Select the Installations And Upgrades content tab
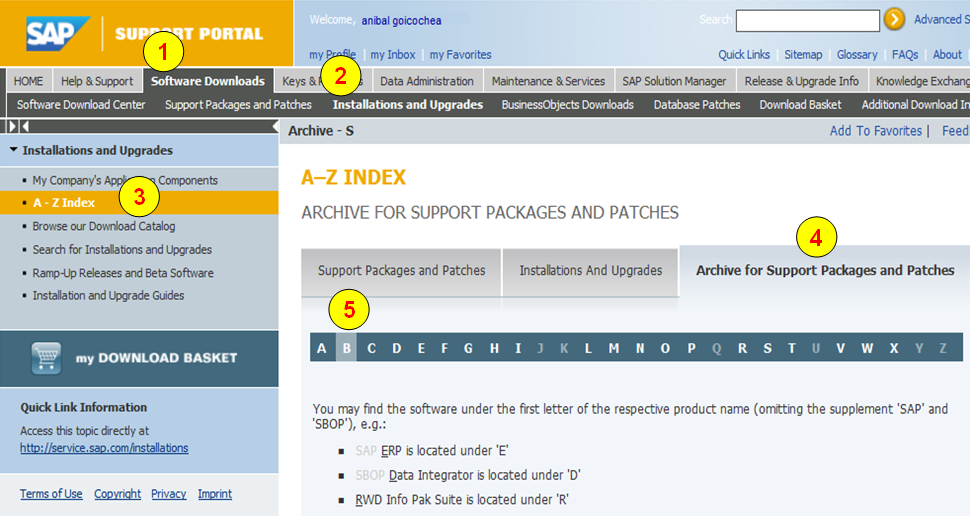Image resolution: width=970 pixels, height=519 pixels. [590, 271]
